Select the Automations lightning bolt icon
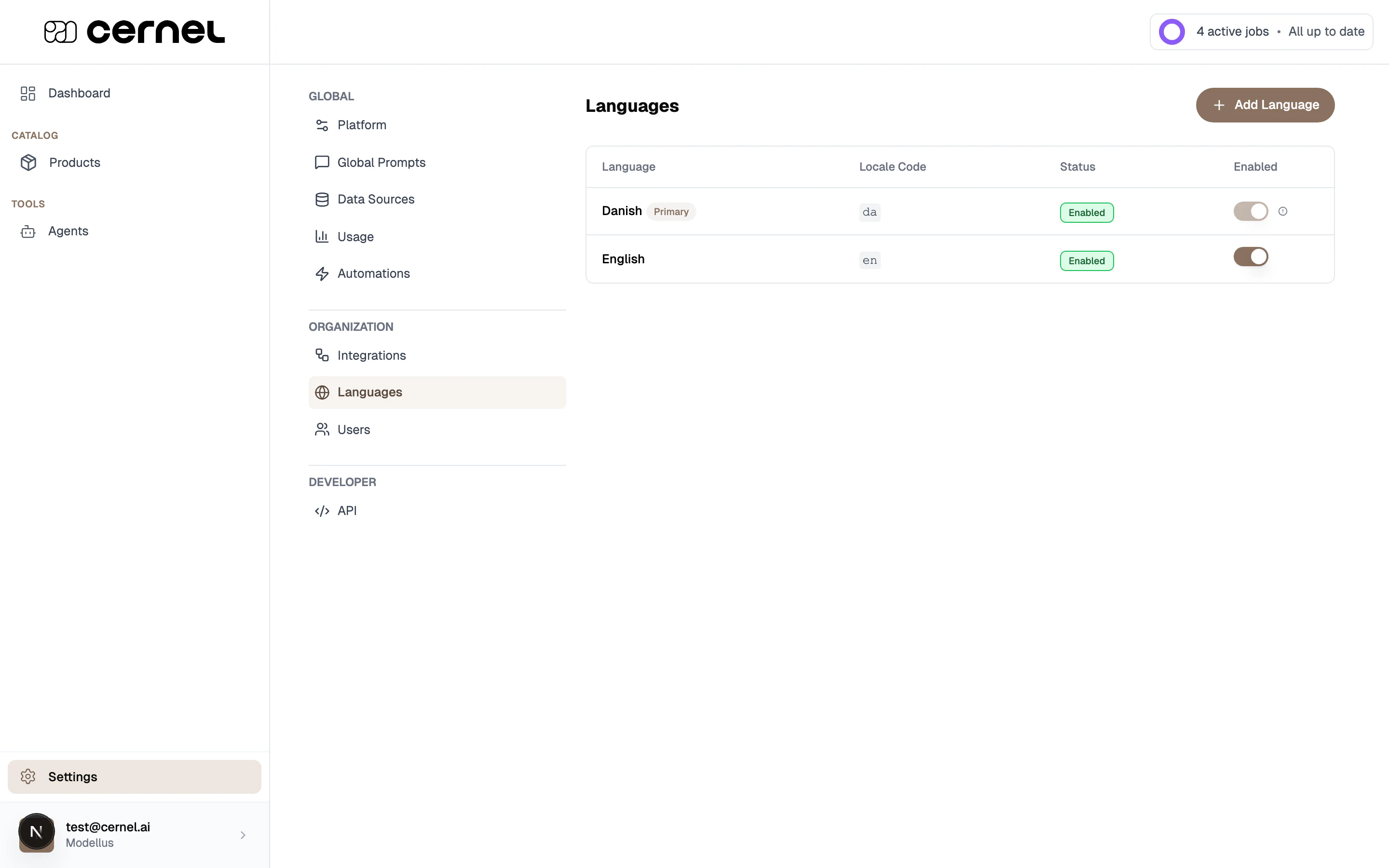This screenshot has width=1389, height=868. (x=322, y=273)
